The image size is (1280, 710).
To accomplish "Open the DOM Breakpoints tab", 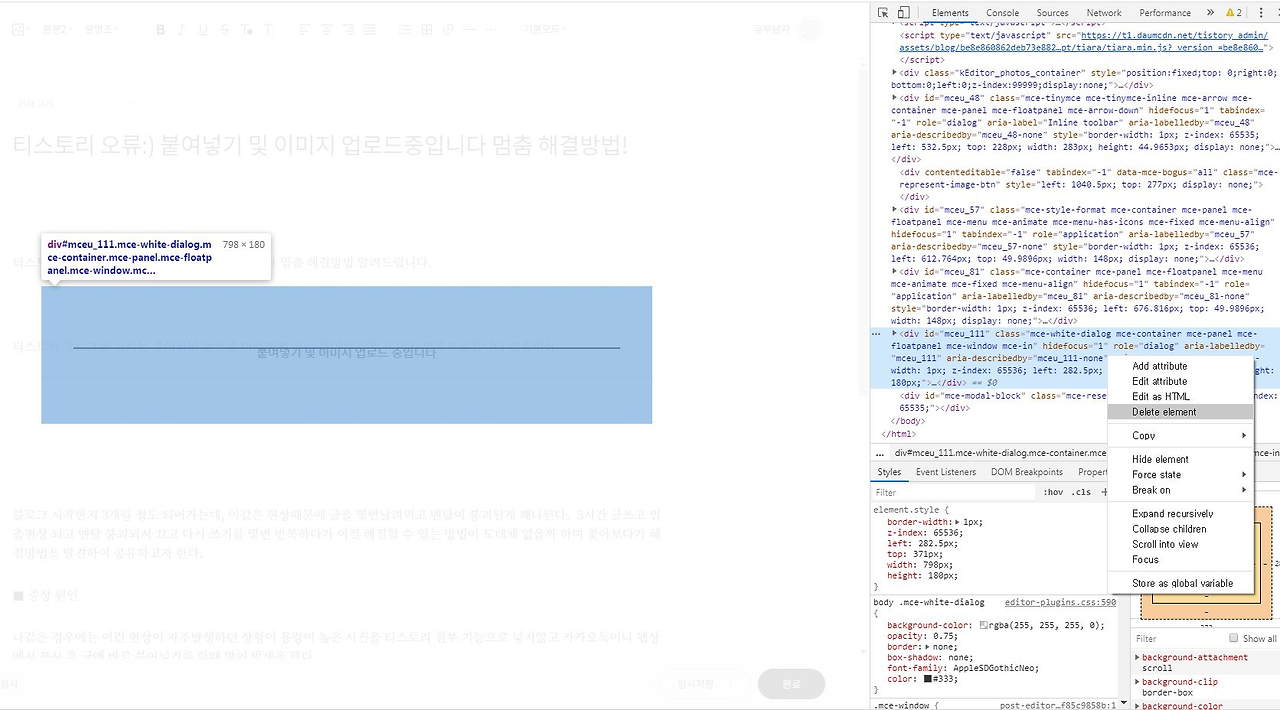I will tap(1027, 472).
